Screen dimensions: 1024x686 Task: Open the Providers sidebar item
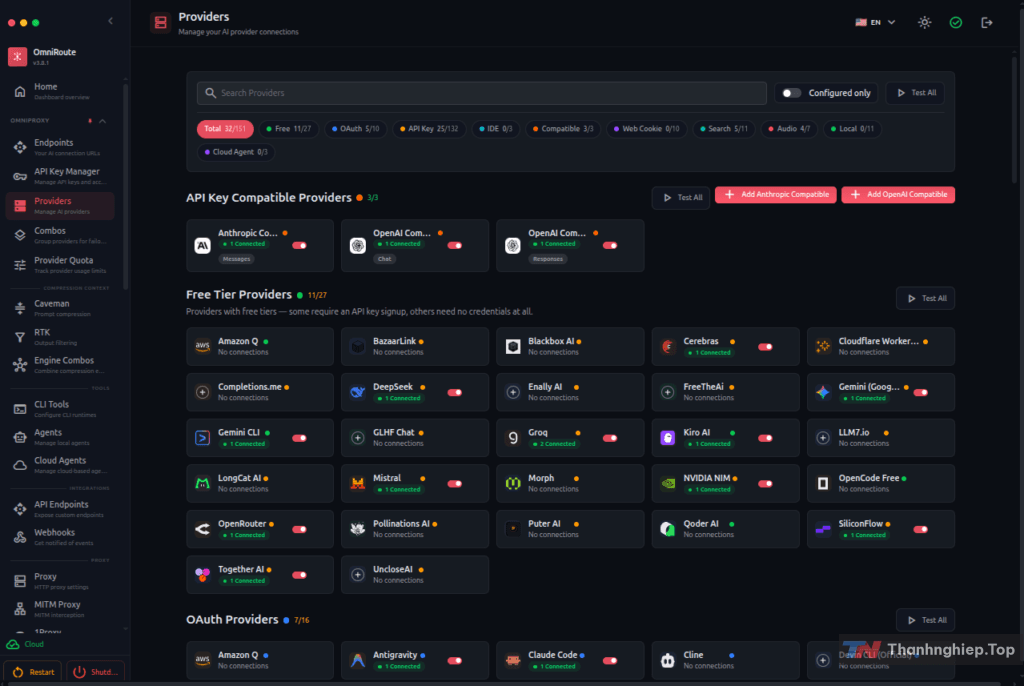point(60,206)
